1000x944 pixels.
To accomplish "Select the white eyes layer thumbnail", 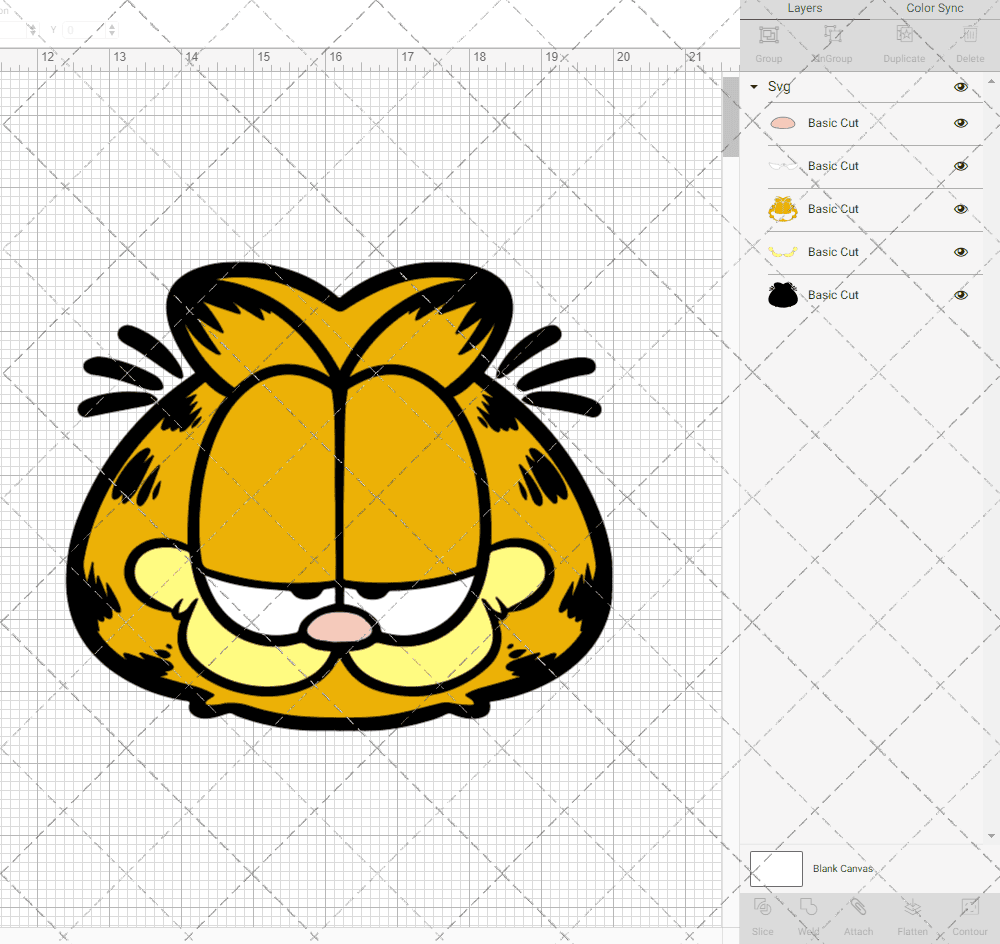I will (783, 166).
